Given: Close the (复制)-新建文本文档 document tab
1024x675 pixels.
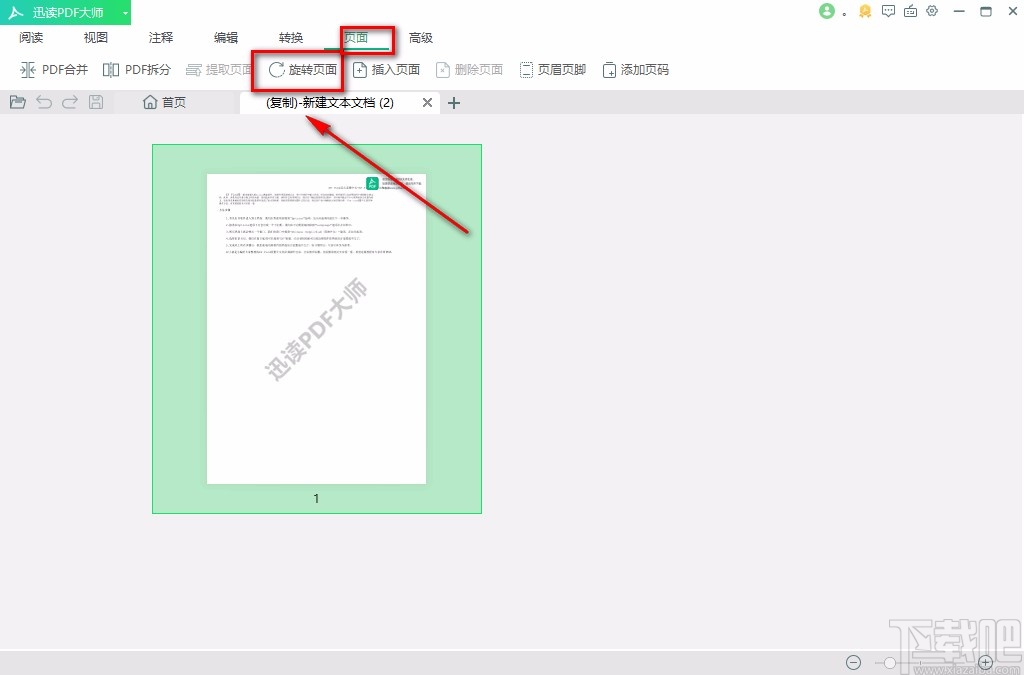Looking at the screenshot, I should pos(426,102).
